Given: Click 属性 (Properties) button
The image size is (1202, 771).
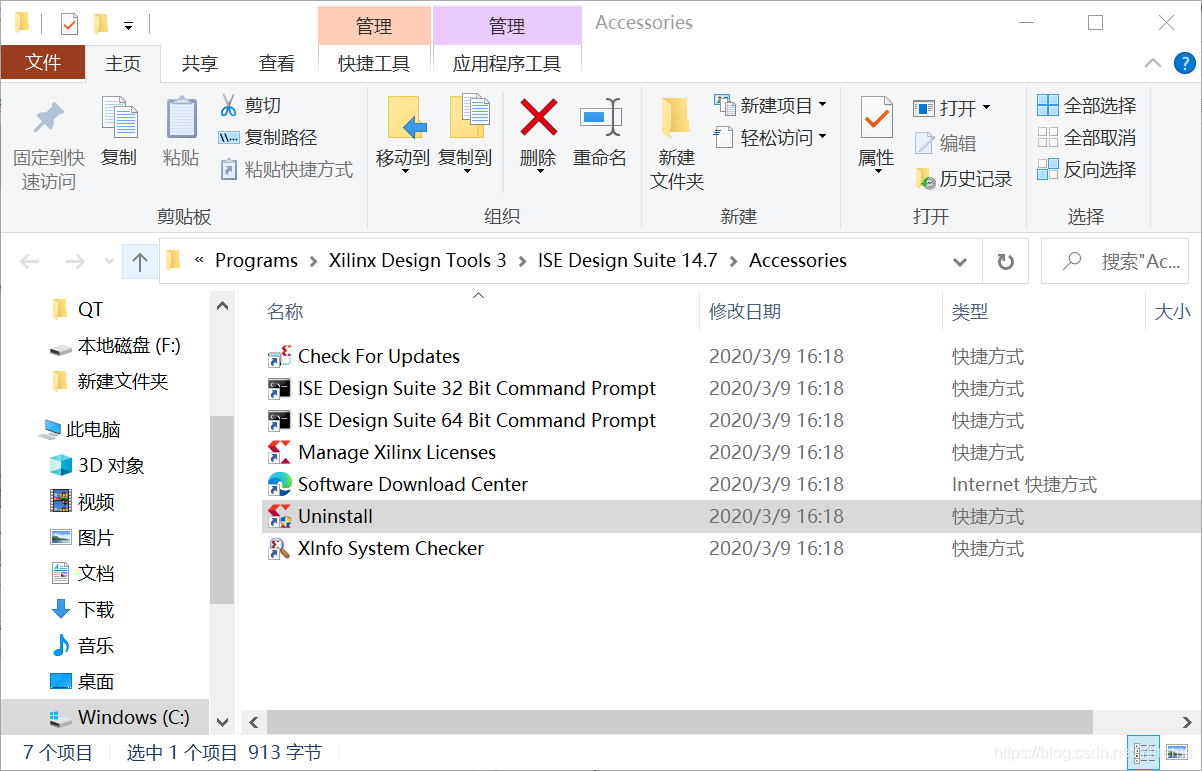Looking at the screenshot, I should coord(876,136).
